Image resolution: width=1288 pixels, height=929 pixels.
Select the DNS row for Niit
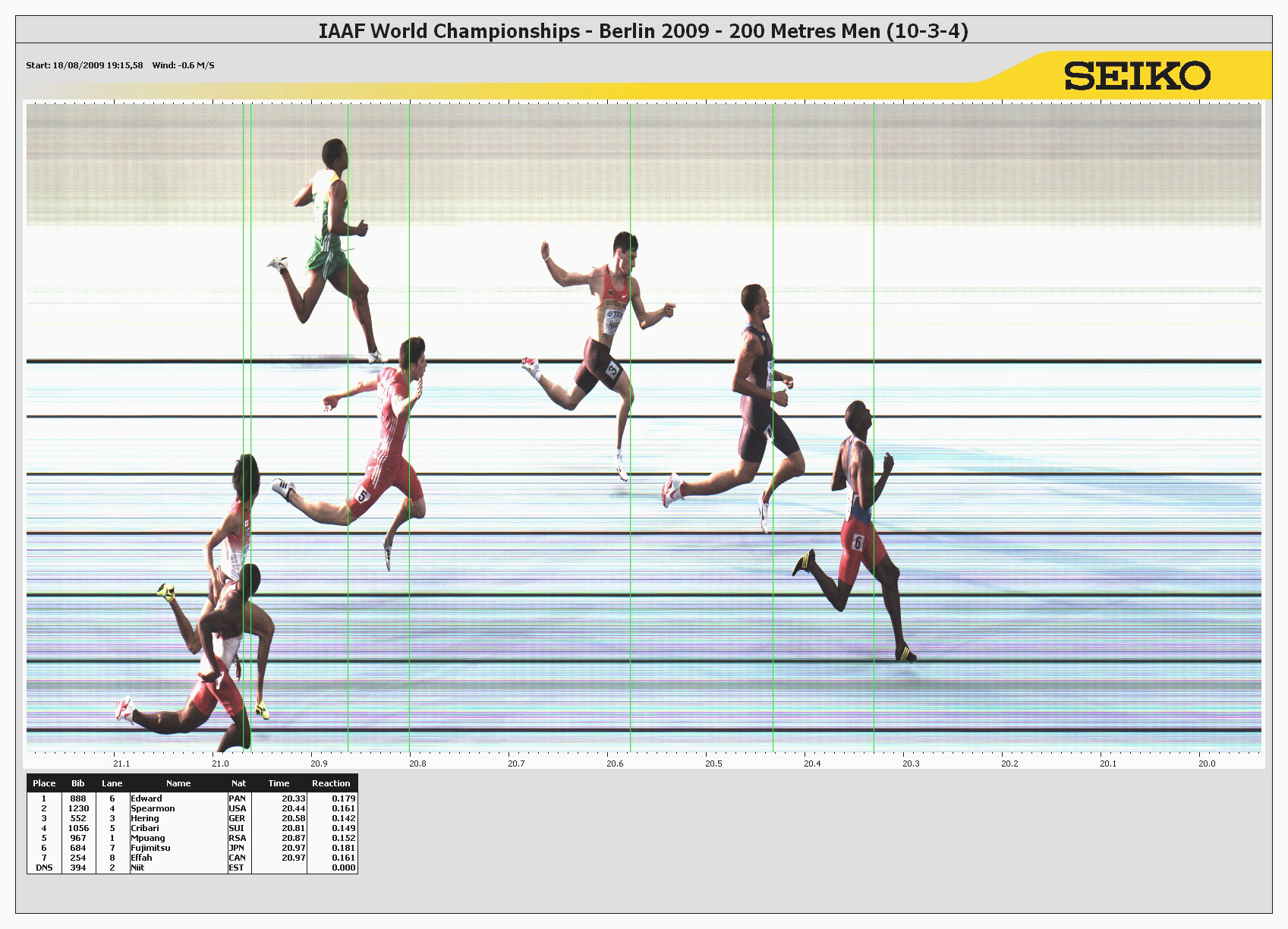click(191, 868)
